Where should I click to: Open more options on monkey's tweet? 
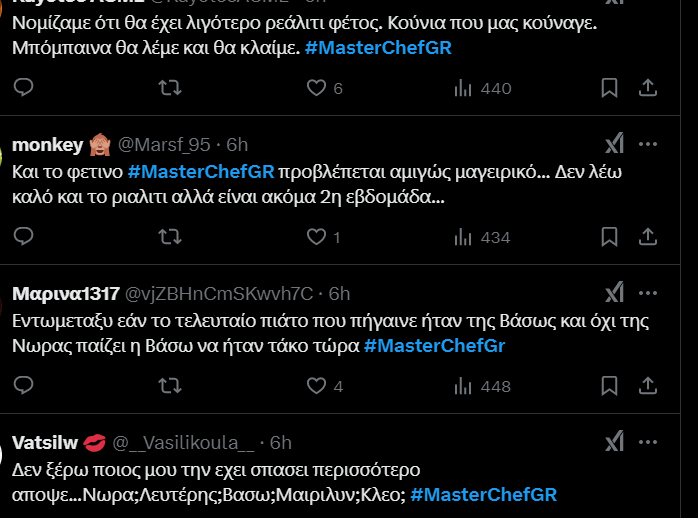(648, 144)
